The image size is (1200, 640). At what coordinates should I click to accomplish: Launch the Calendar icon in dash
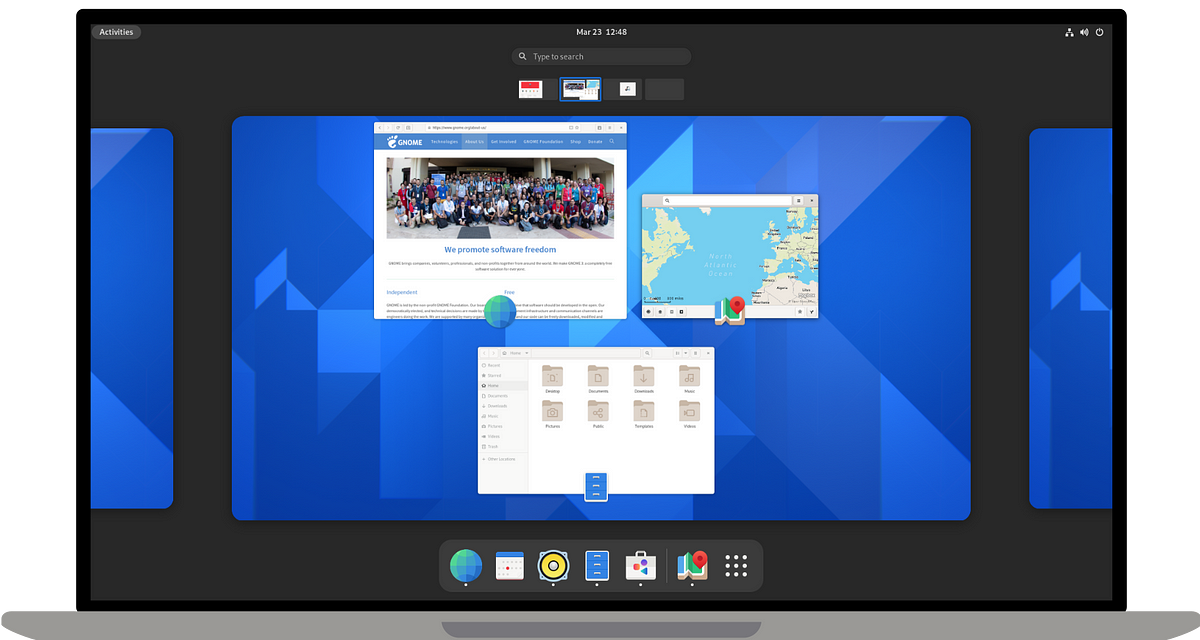pyautogui.click(x=510, y=566)
